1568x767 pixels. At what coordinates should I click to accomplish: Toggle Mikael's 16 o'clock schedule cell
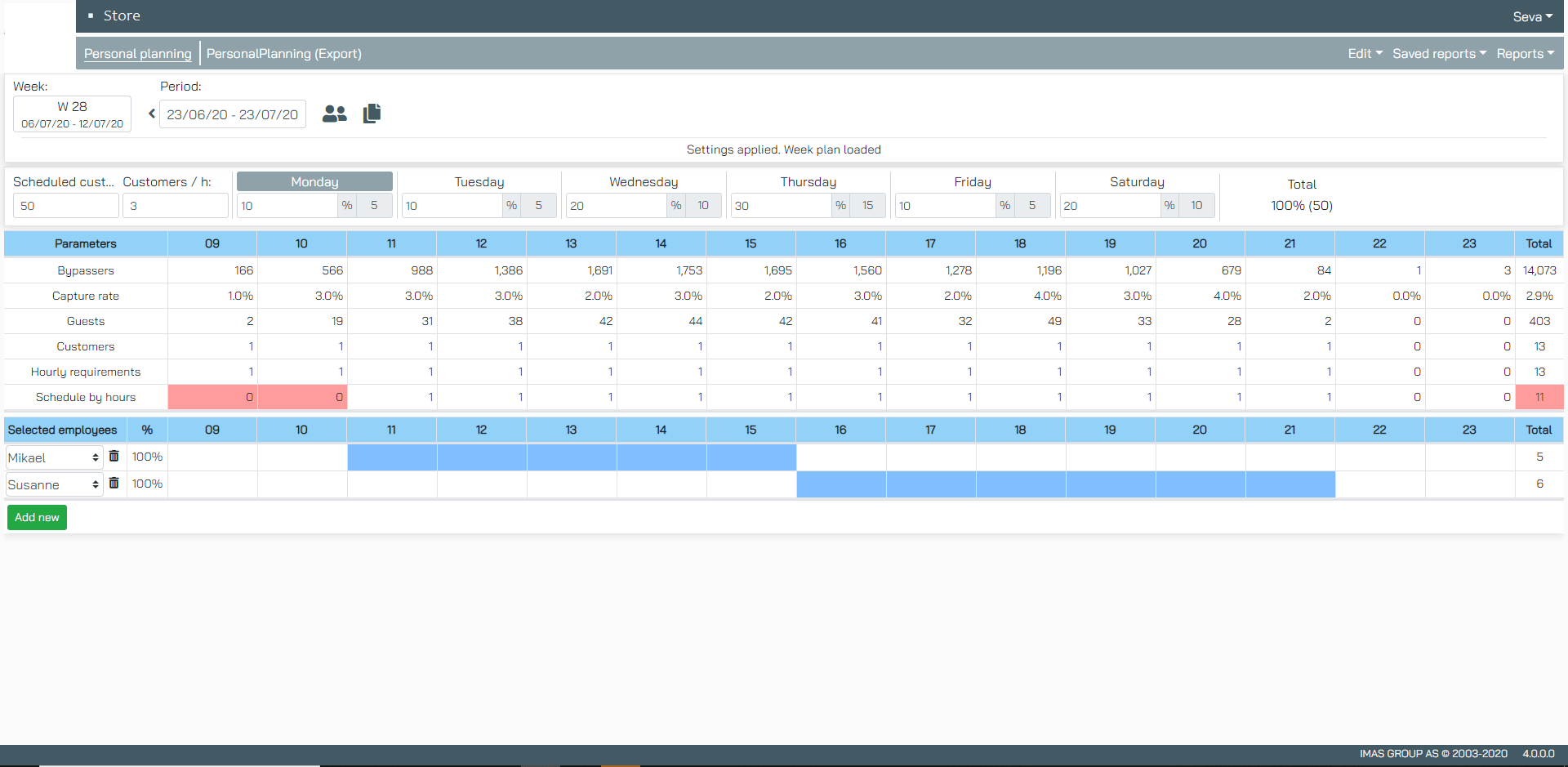pyautogui.click(x=840, y=457)
